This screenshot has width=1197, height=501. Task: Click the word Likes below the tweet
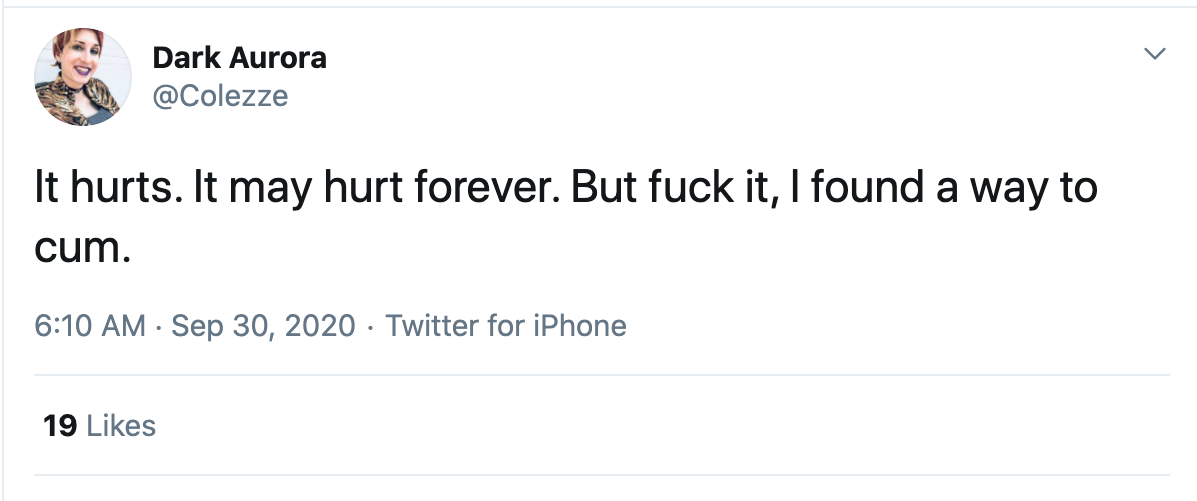tap(122, 426)
